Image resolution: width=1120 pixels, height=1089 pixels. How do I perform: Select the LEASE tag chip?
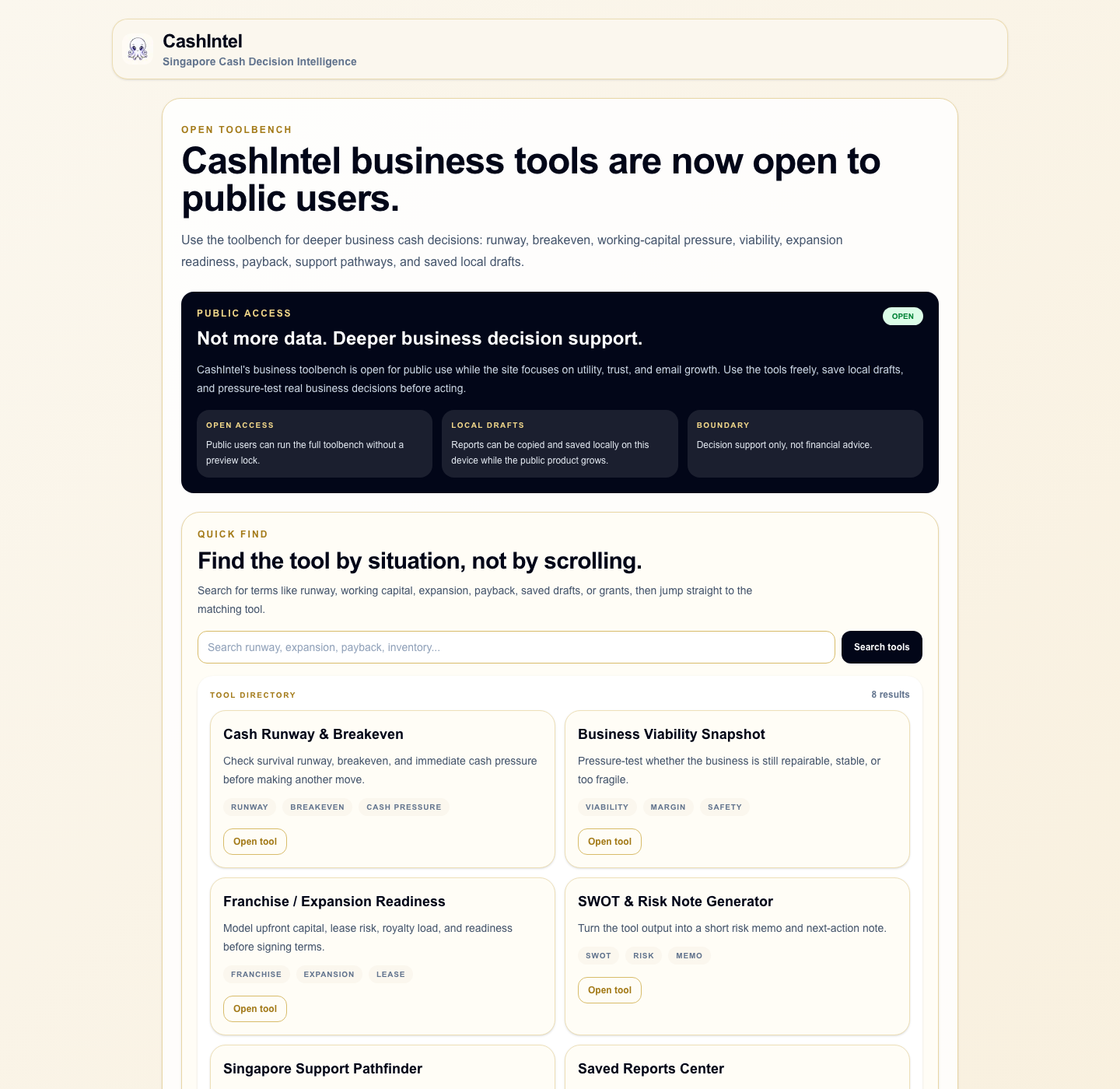pyautogui.click(x=390, y=975)
